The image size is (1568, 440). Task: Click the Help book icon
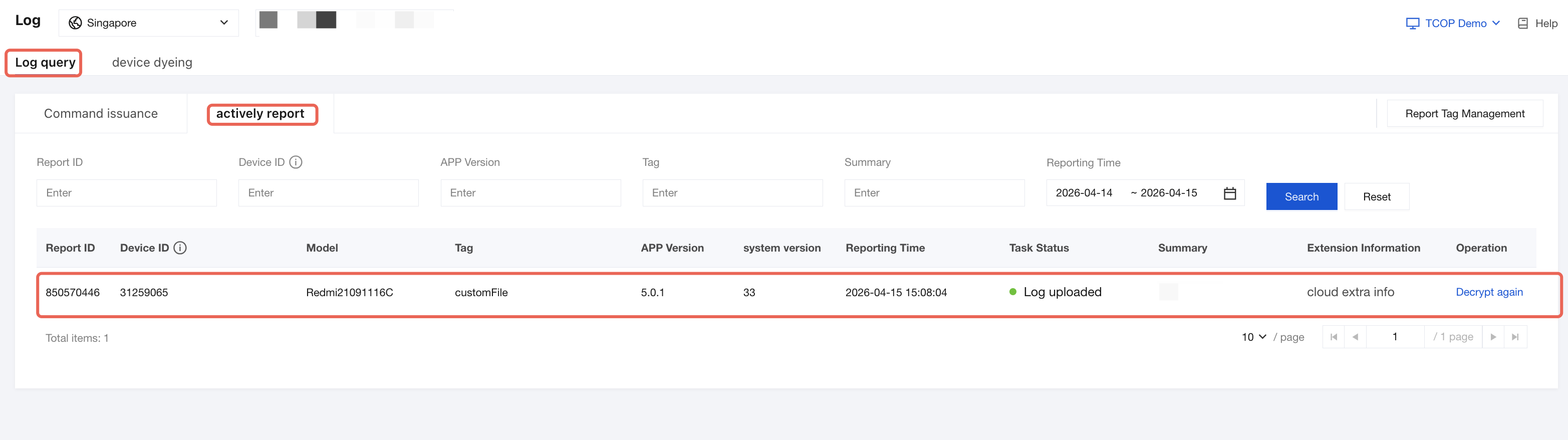(1522, 23)
